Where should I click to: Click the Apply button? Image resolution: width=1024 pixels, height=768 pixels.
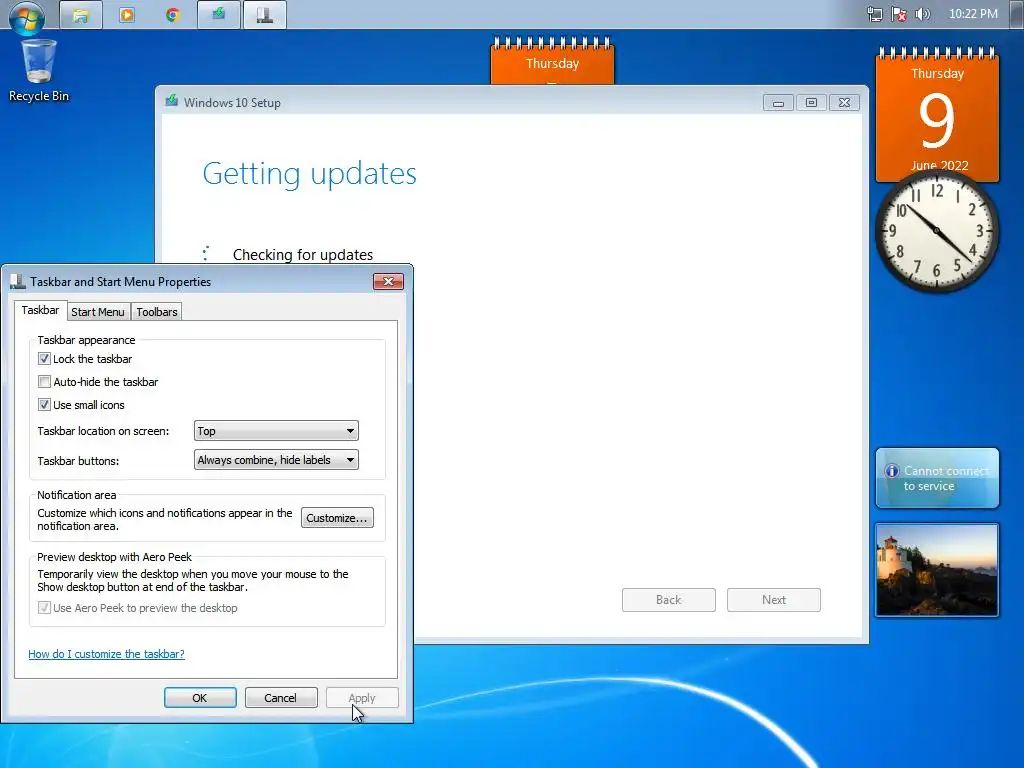pyautogui.click(x=362, y=697)
